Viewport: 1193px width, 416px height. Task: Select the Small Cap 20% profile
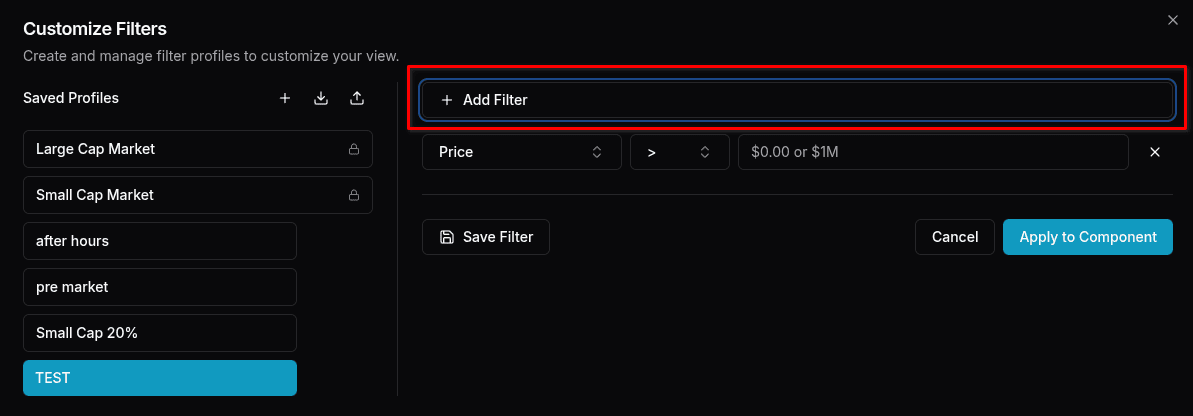[160, 333]
